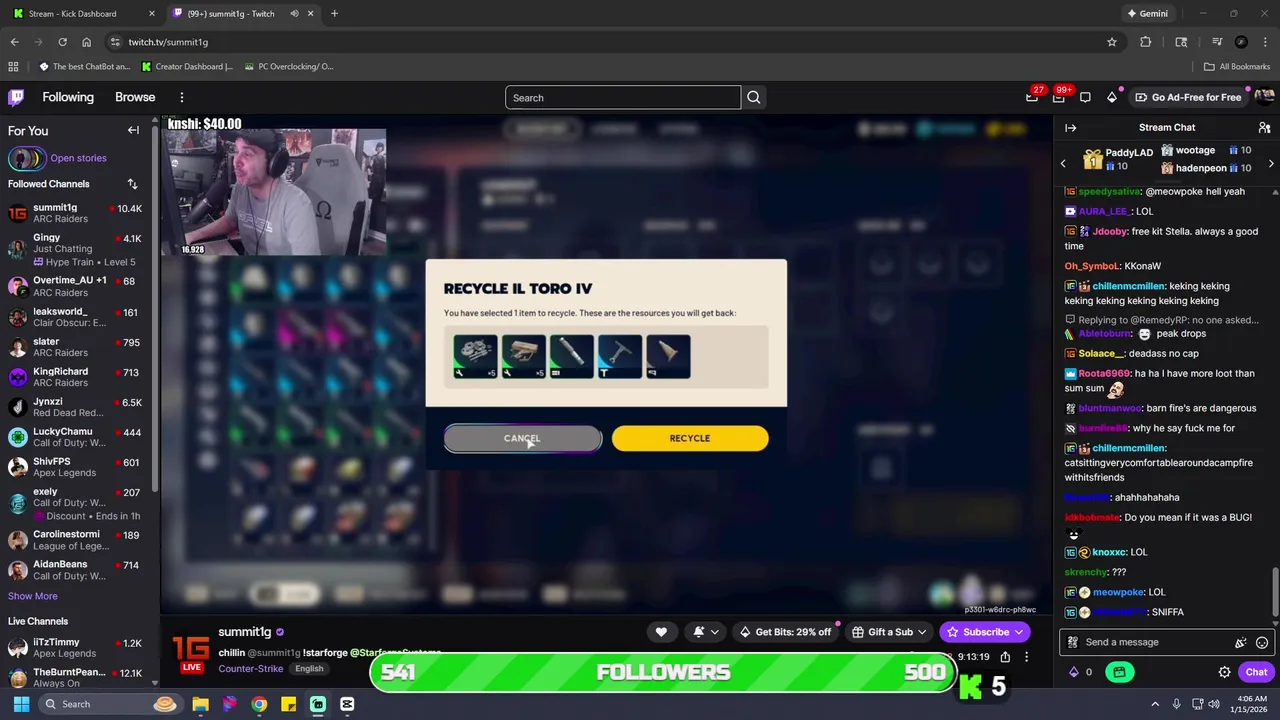Open Chrome three-dot menu

1265,42
